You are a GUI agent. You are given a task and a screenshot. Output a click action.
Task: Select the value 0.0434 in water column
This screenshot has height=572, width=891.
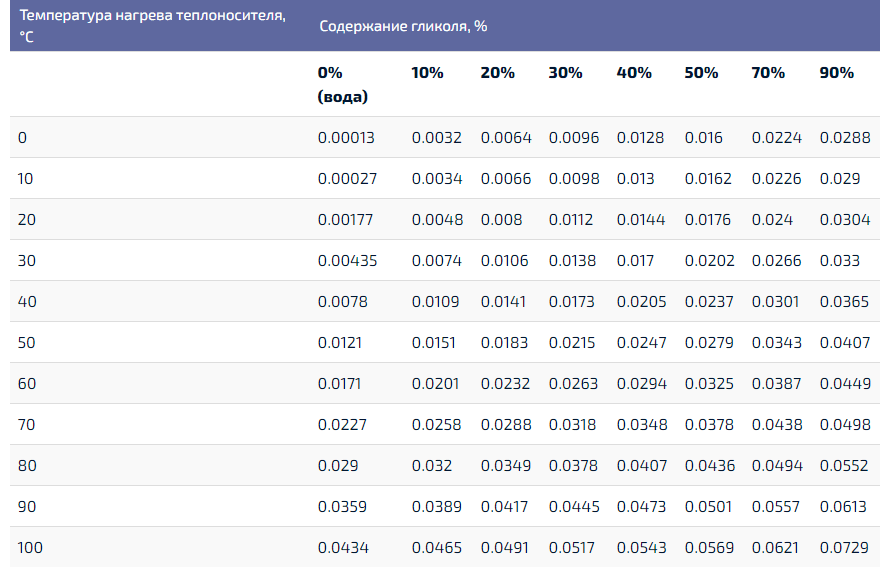(342, 548)
